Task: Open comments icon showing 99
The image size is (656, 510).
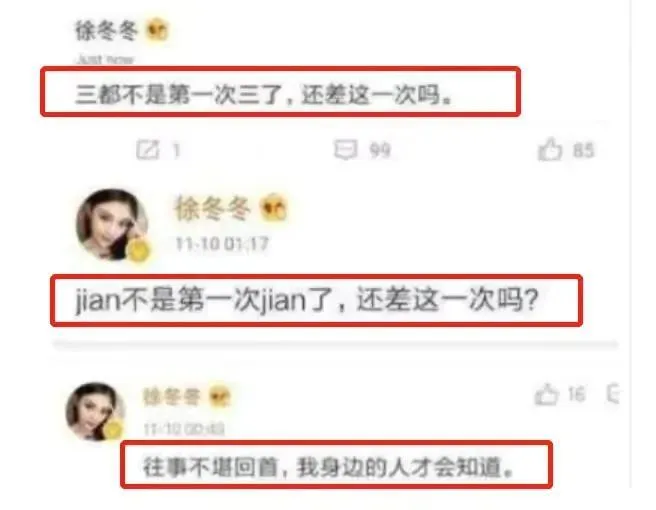Action: point(346,149)
